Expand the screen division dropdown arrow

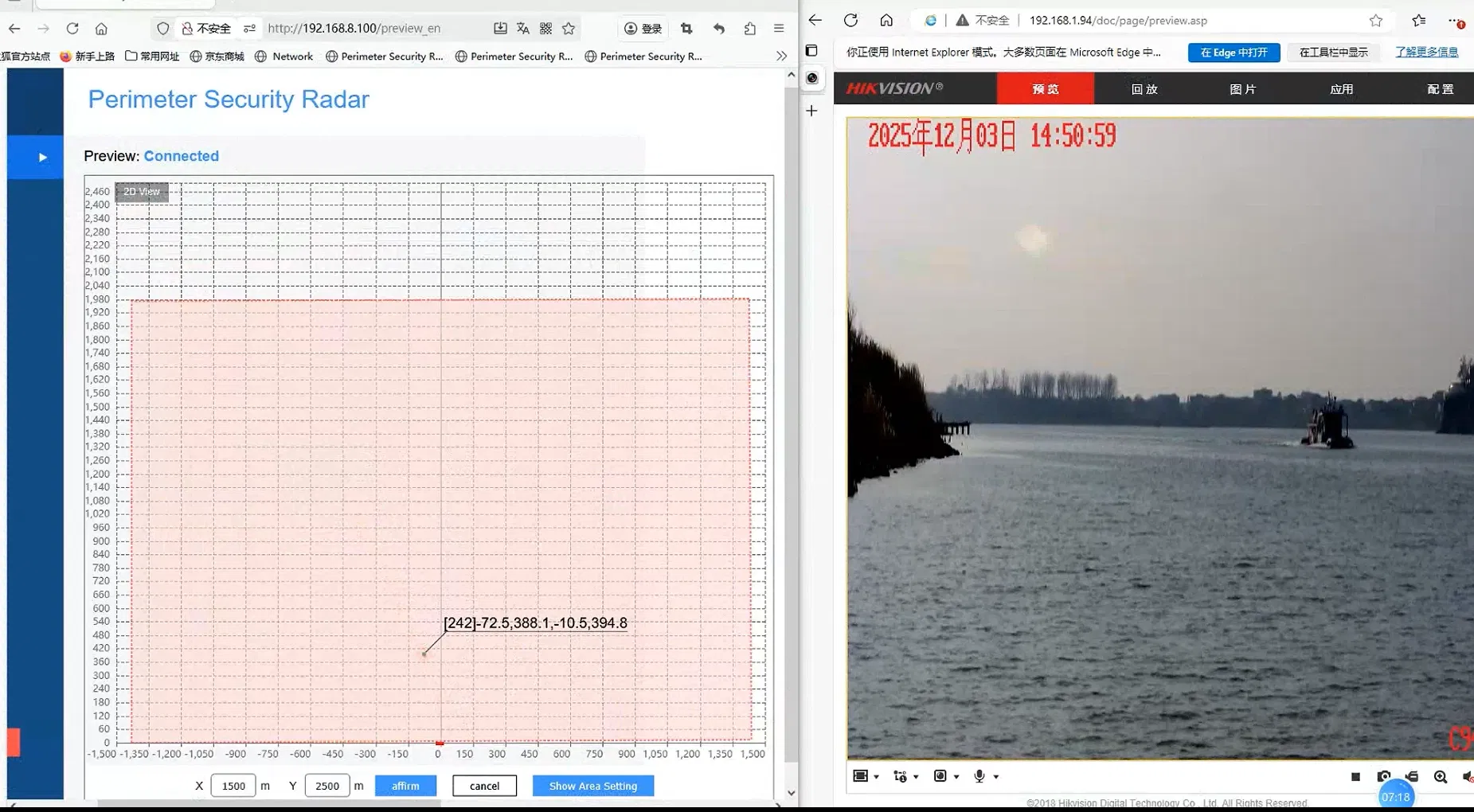(876, 777)
